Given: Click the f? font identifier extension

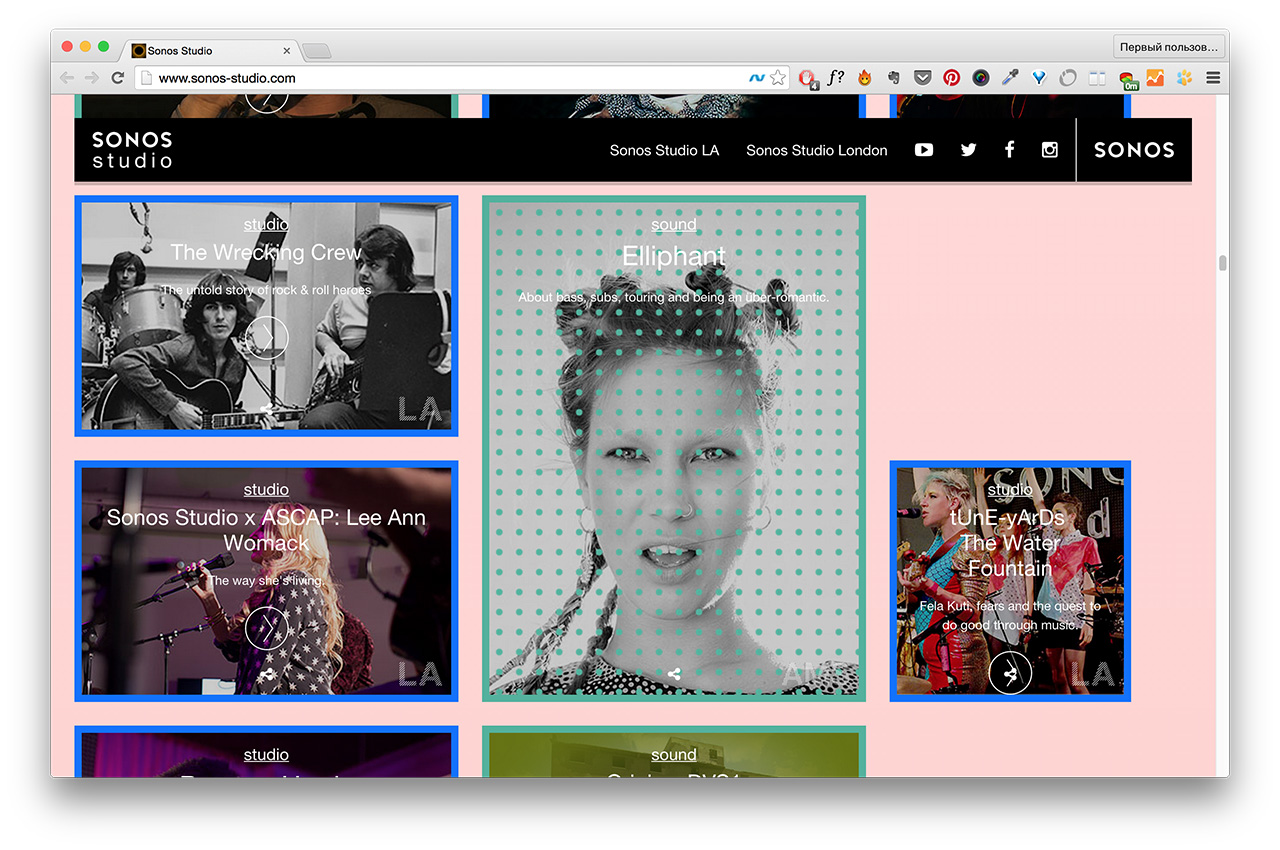Looking at the screenshot, I should 836,77.
